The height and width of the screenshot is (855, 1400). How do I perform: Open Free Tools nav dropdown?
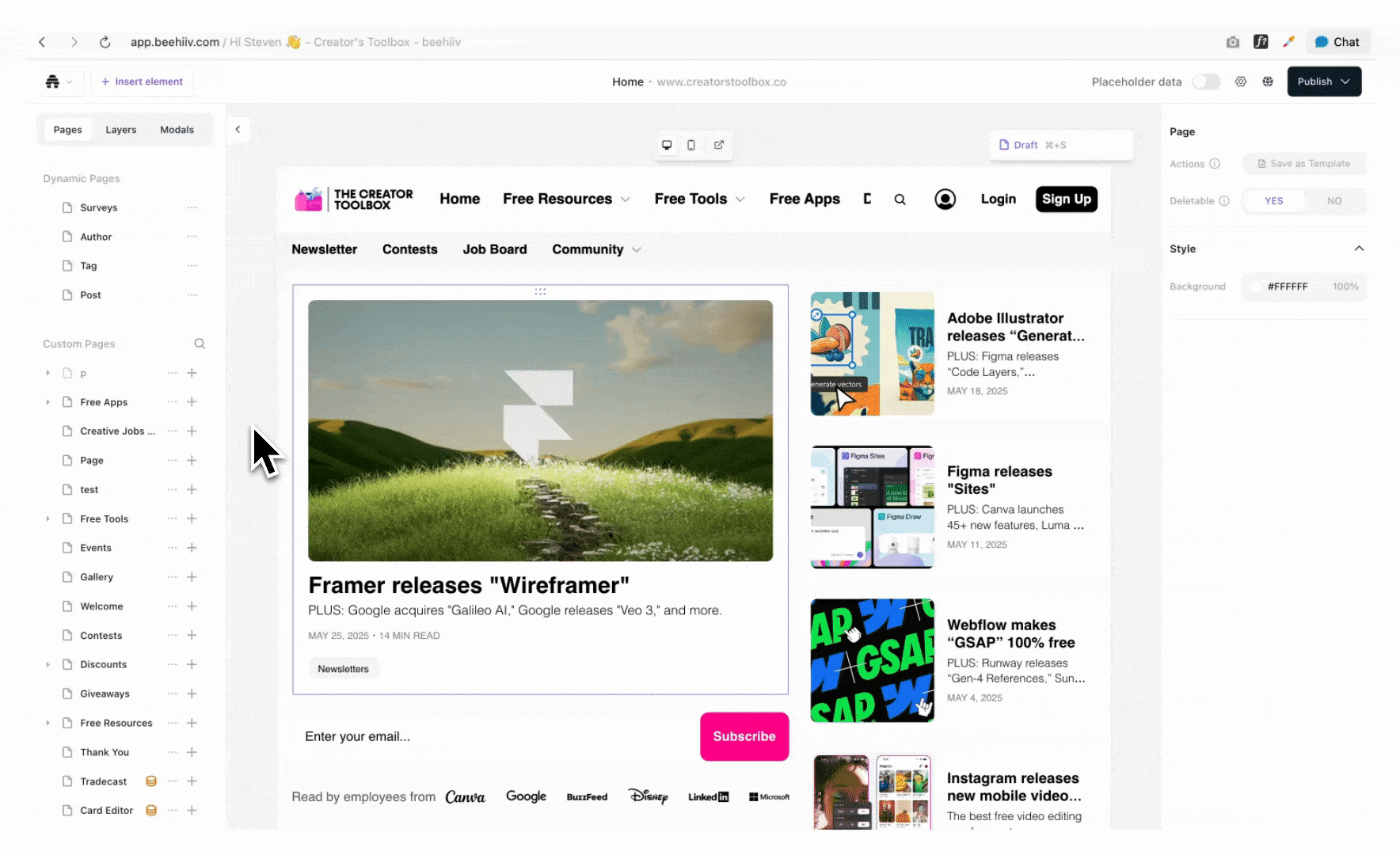coord(699,199)
